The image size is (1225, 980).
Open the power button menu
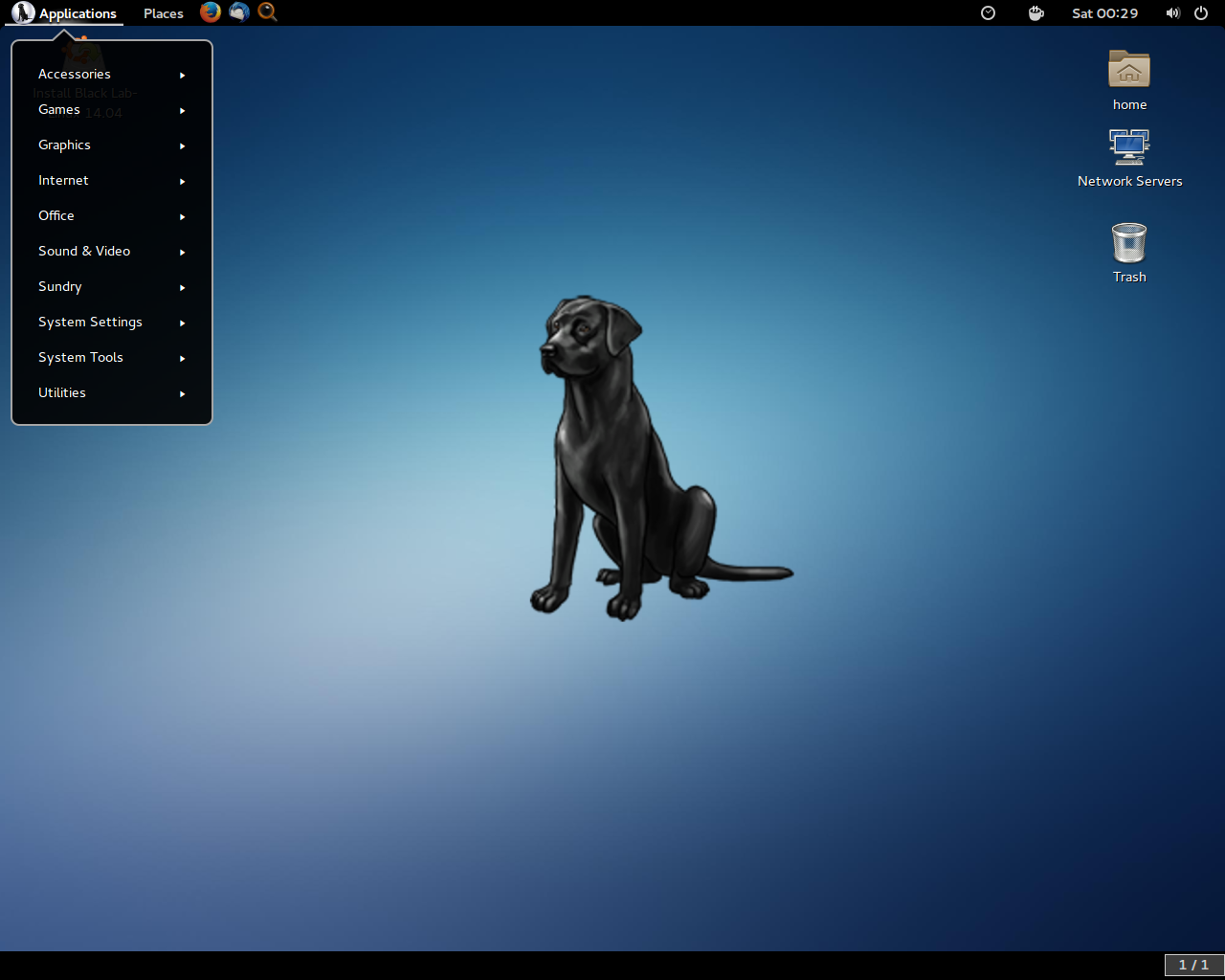coord(1201,13)
